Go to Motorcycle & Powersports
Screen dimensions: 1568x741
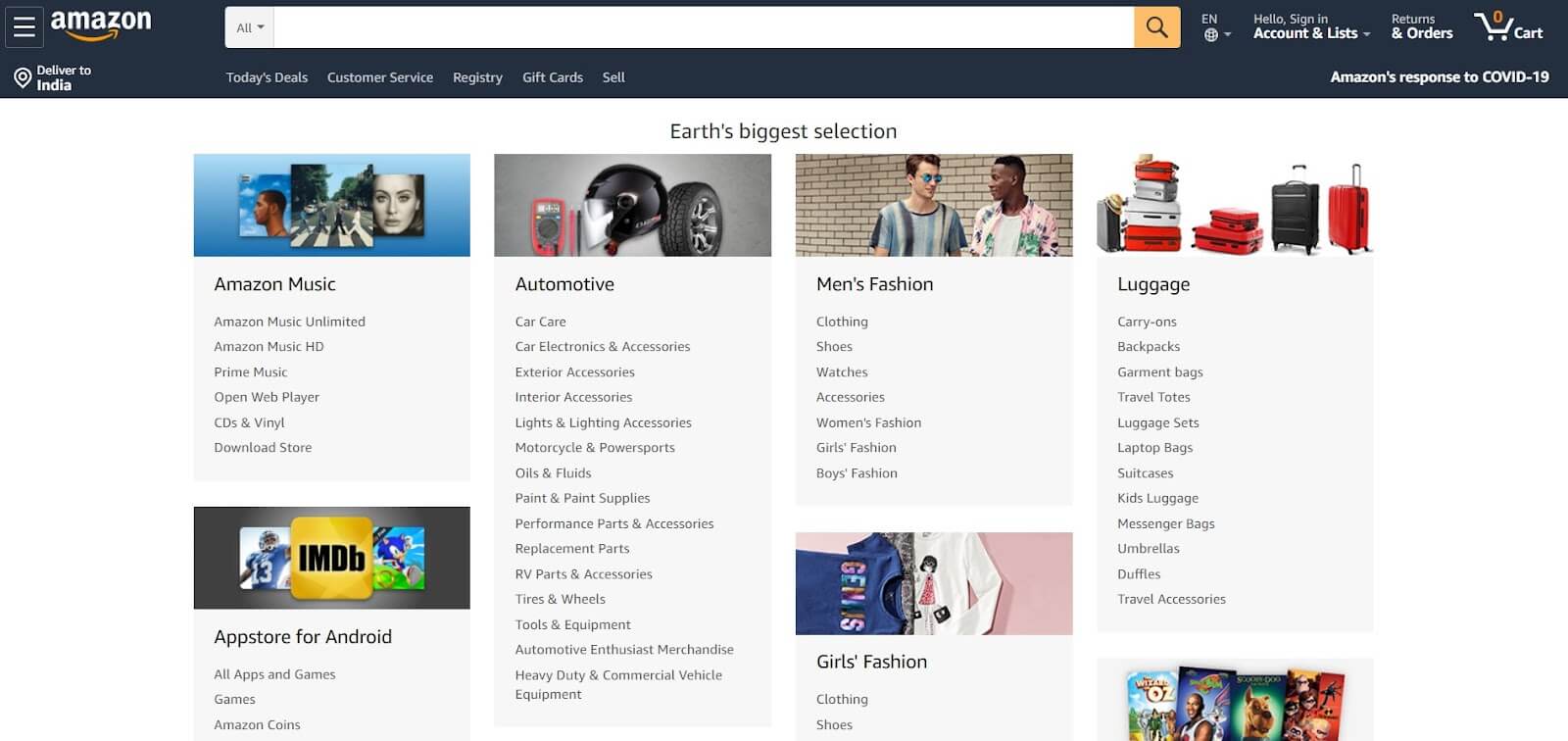595,448
